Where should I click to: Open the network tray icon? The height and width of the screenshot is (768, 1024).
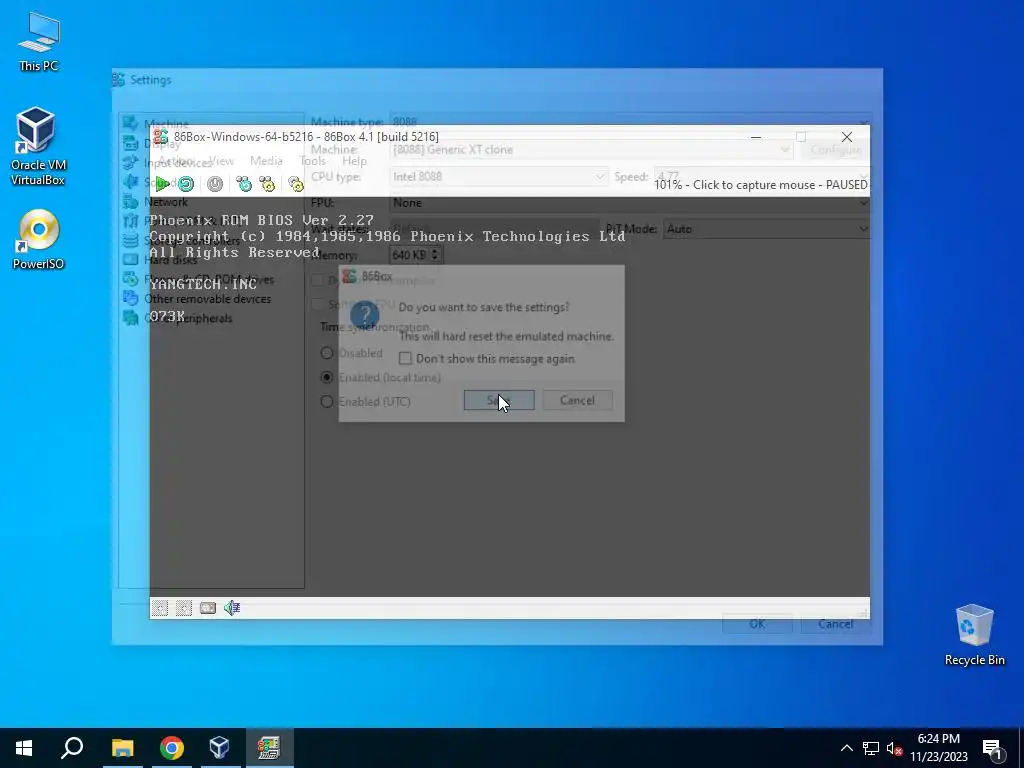(871, 748)
